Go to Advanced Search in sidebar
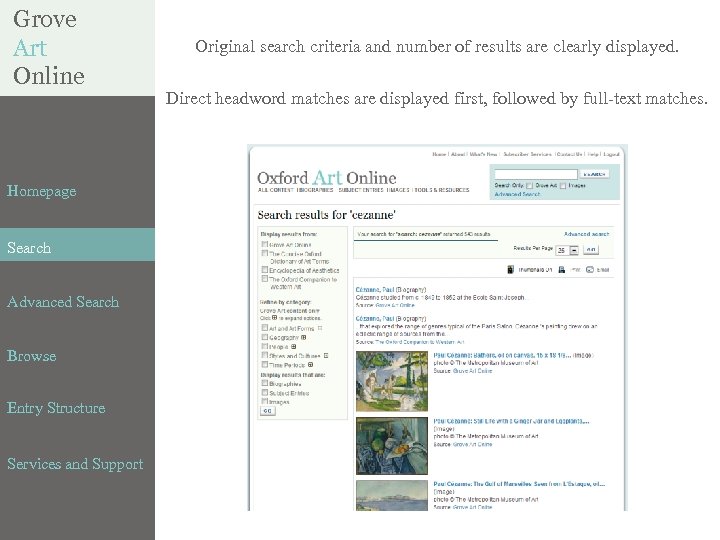The height and width of the screenshot is (540, 720). point(63,302)
